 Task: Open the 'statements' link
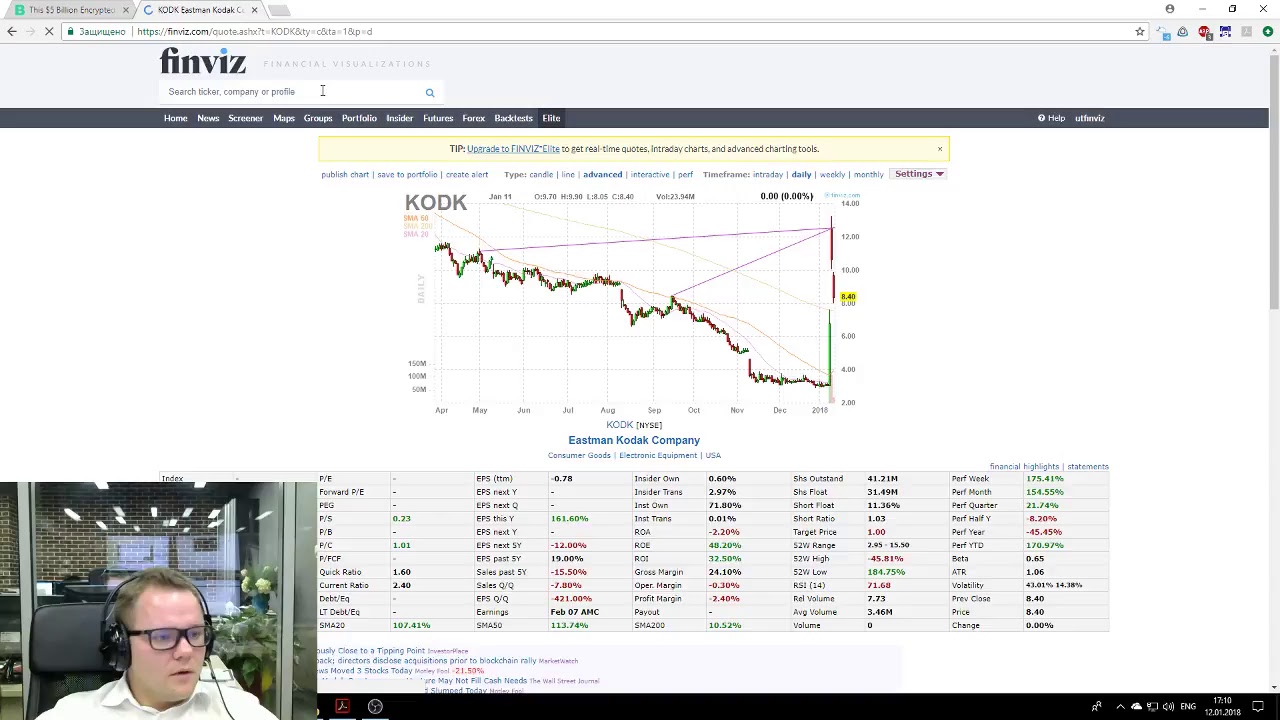pos(1088,467)
